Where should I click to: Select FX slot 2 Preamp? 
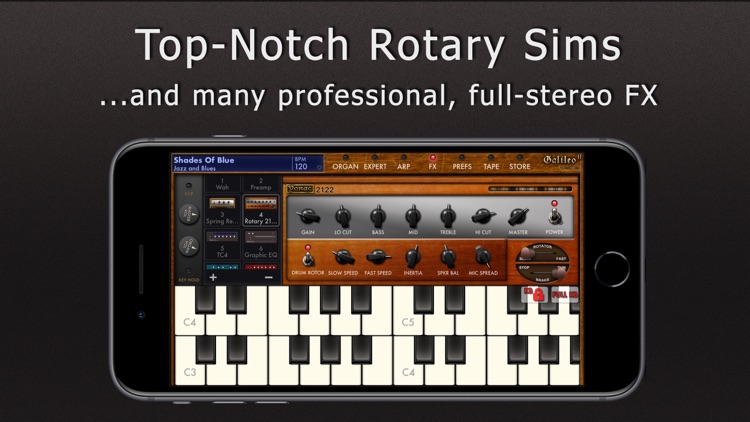(261, 184)
